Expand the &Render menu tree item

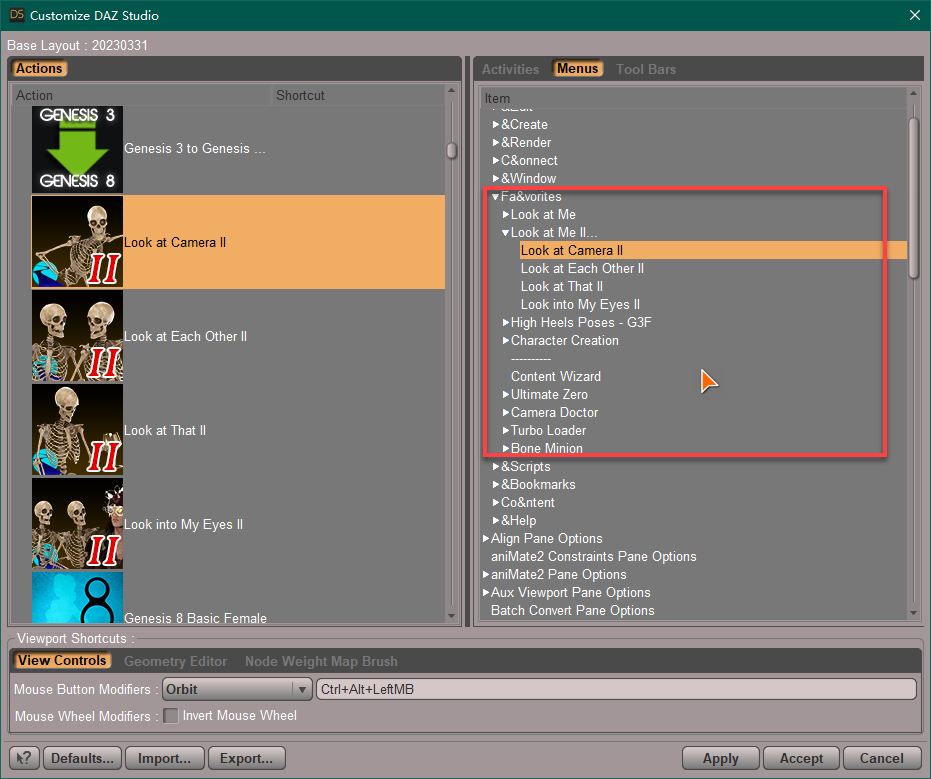coord(496,142)
